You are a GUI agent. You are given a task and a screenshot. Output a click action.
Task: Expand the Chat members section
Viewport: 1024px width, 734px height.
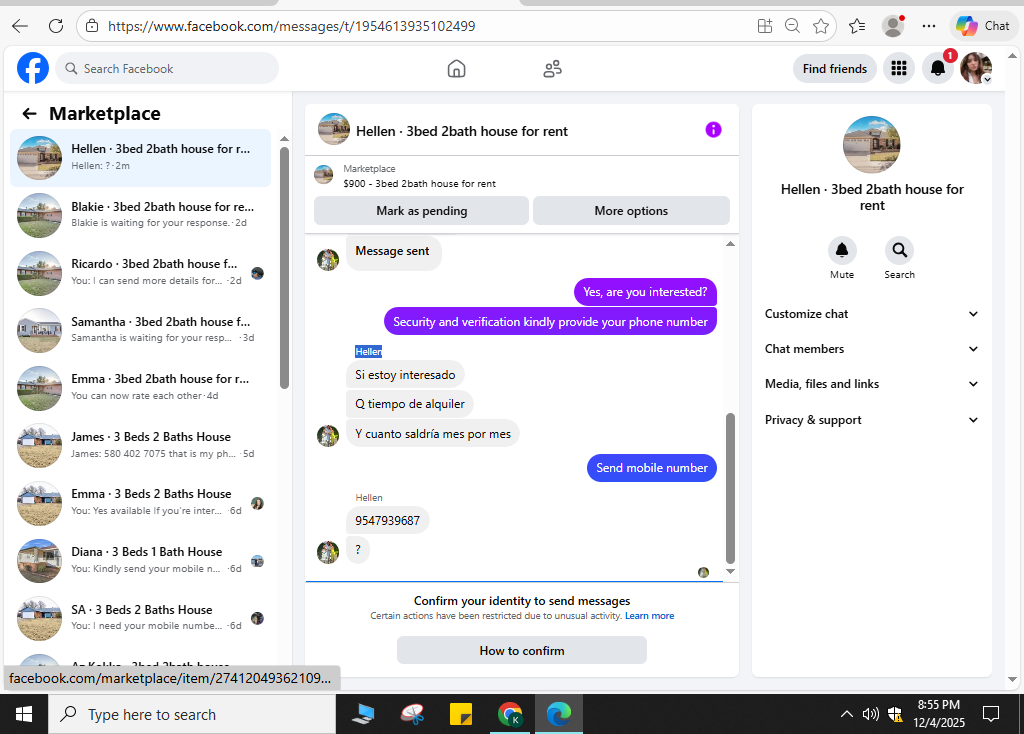pyautogui.click(x=872, y=349)
